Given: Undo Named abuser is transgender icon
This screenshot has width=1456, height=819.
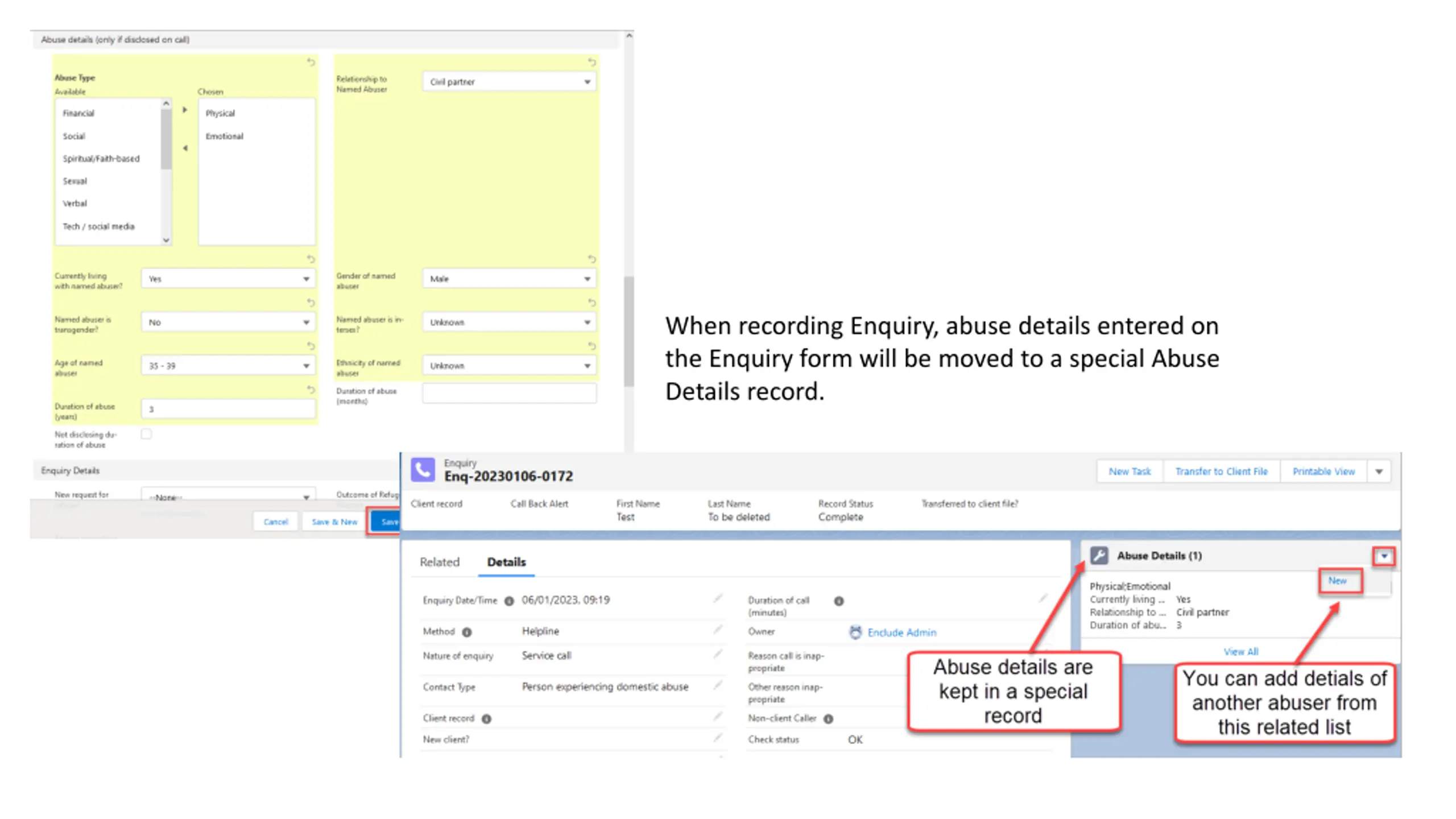Looking at the screenshot, I should [311, 302].
